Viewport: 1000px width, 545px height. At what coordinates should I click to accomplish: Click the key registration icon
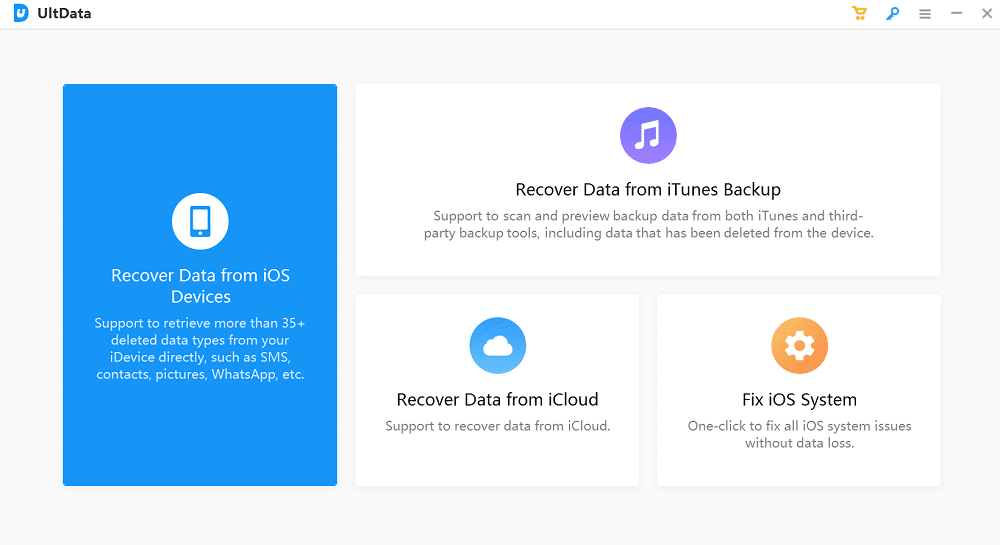pyautogui.click(x=892, y=14)
